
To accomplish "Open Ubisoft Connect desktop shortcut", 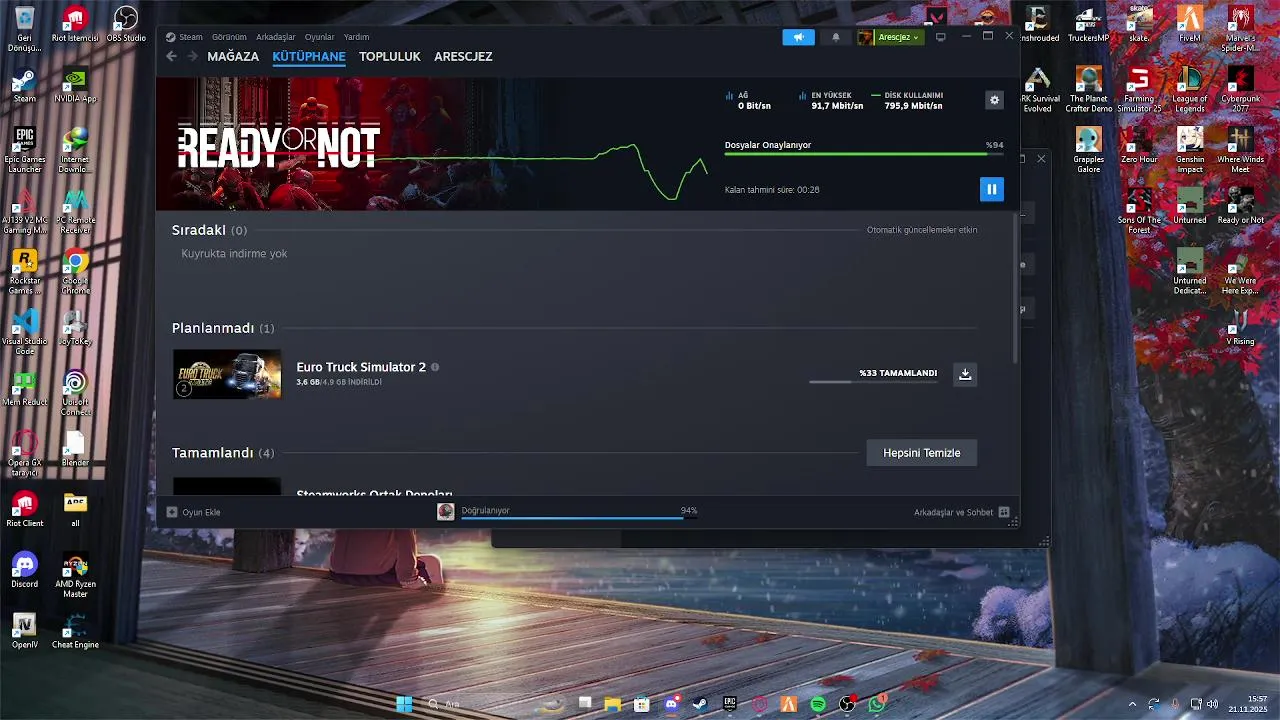I will (75, 393).
